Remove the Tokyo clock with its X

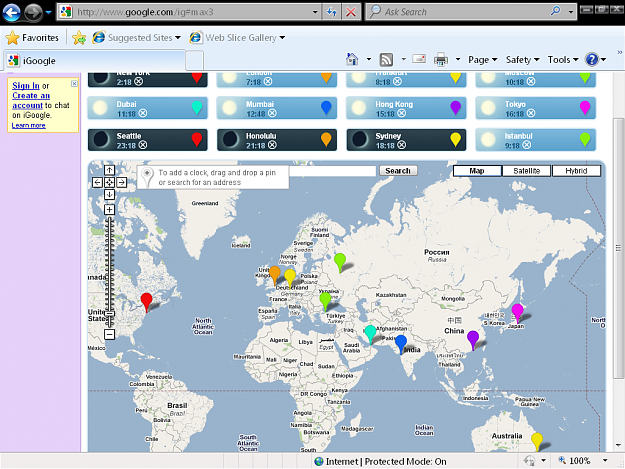531,113
